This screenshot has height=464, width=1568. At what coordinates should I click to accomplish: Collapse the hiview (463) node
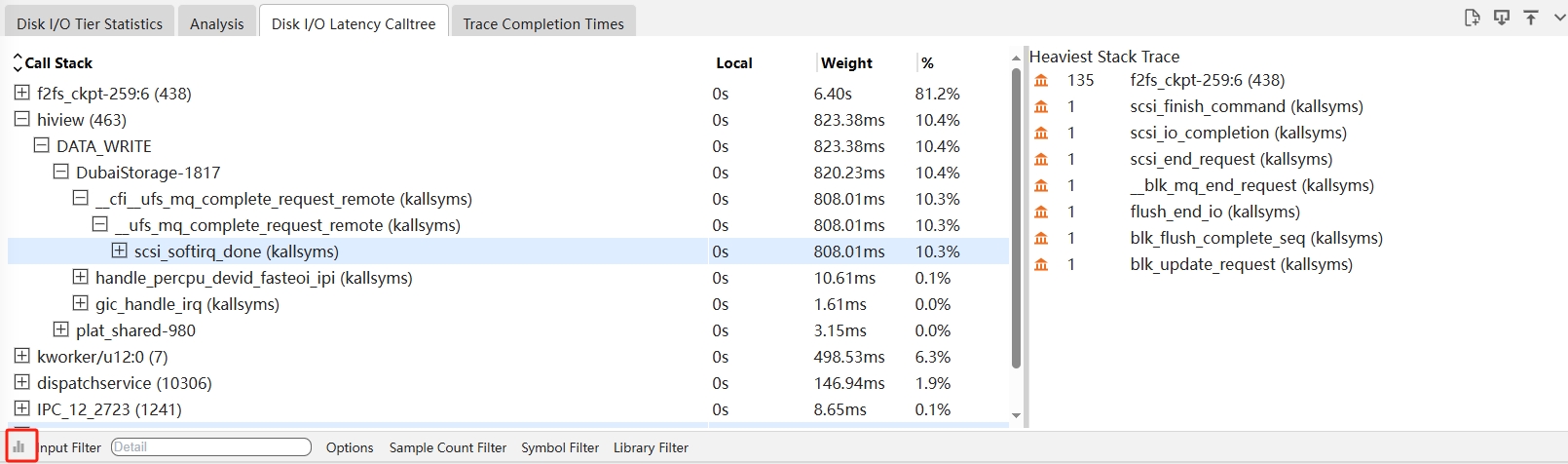pos(21,119)
